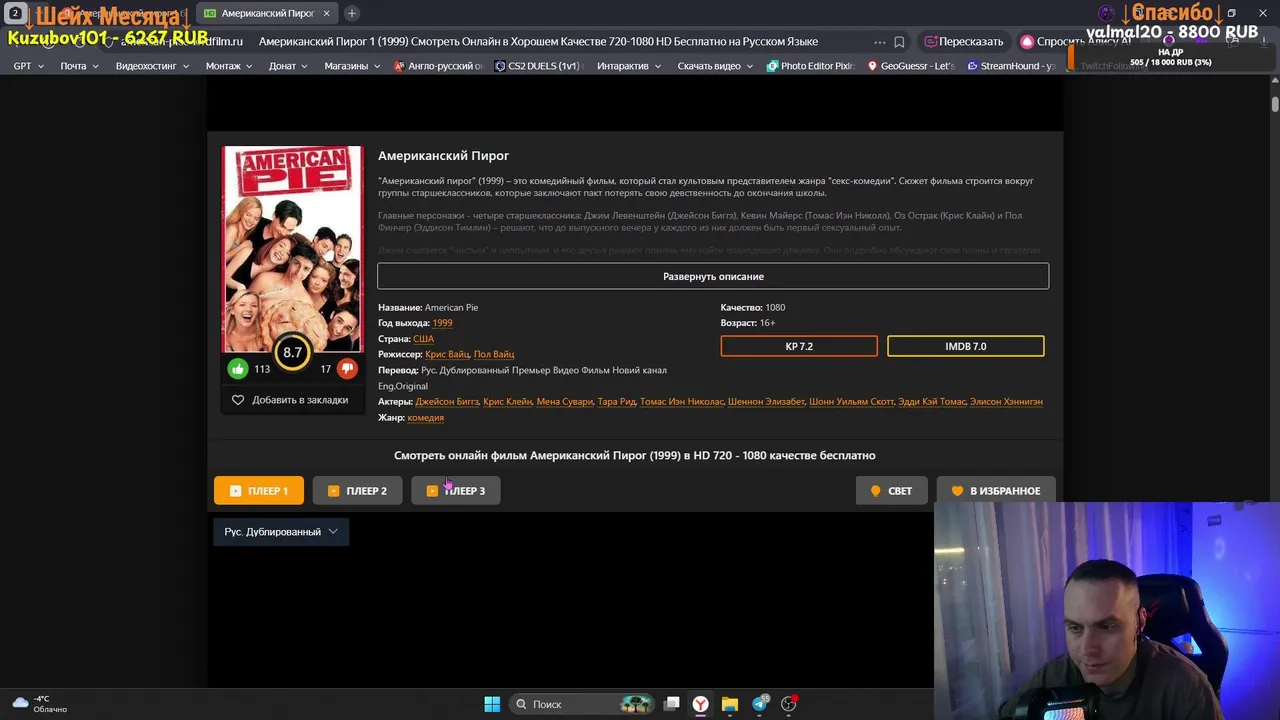Open the Рус. Дублированный translation dropdown
The width and height of the screenshot is (1280, 720).
[x=281, y=532]
